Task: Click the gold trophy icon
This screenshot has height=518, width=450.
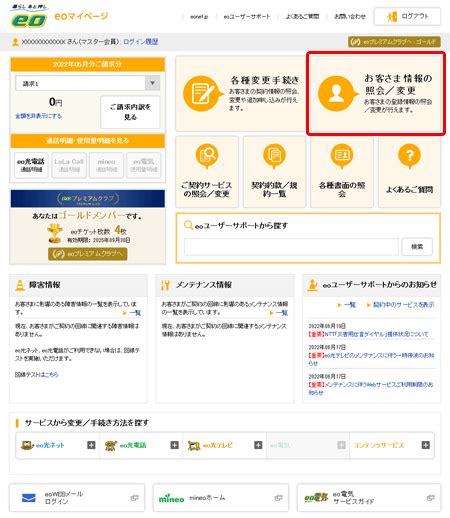Action: point(54,234)
